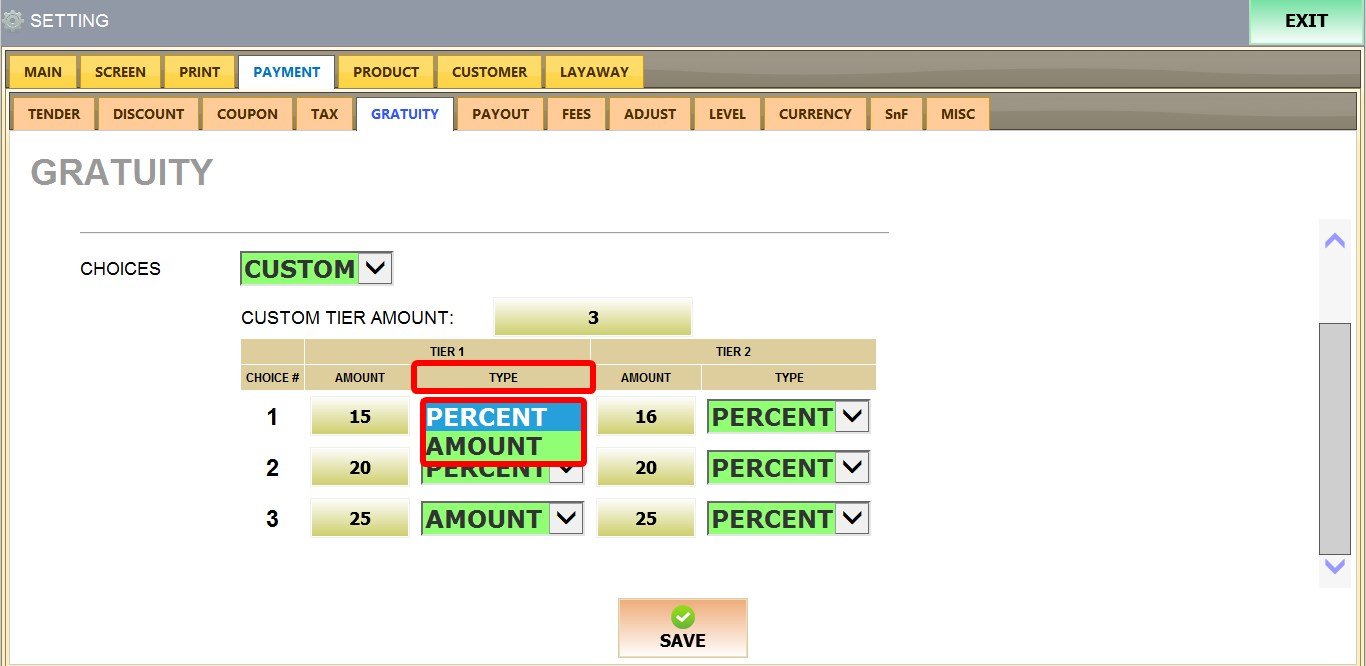1366x666 pixels.
Task: Select PERCENT option in open dropdown list
Action: point(502,417)
